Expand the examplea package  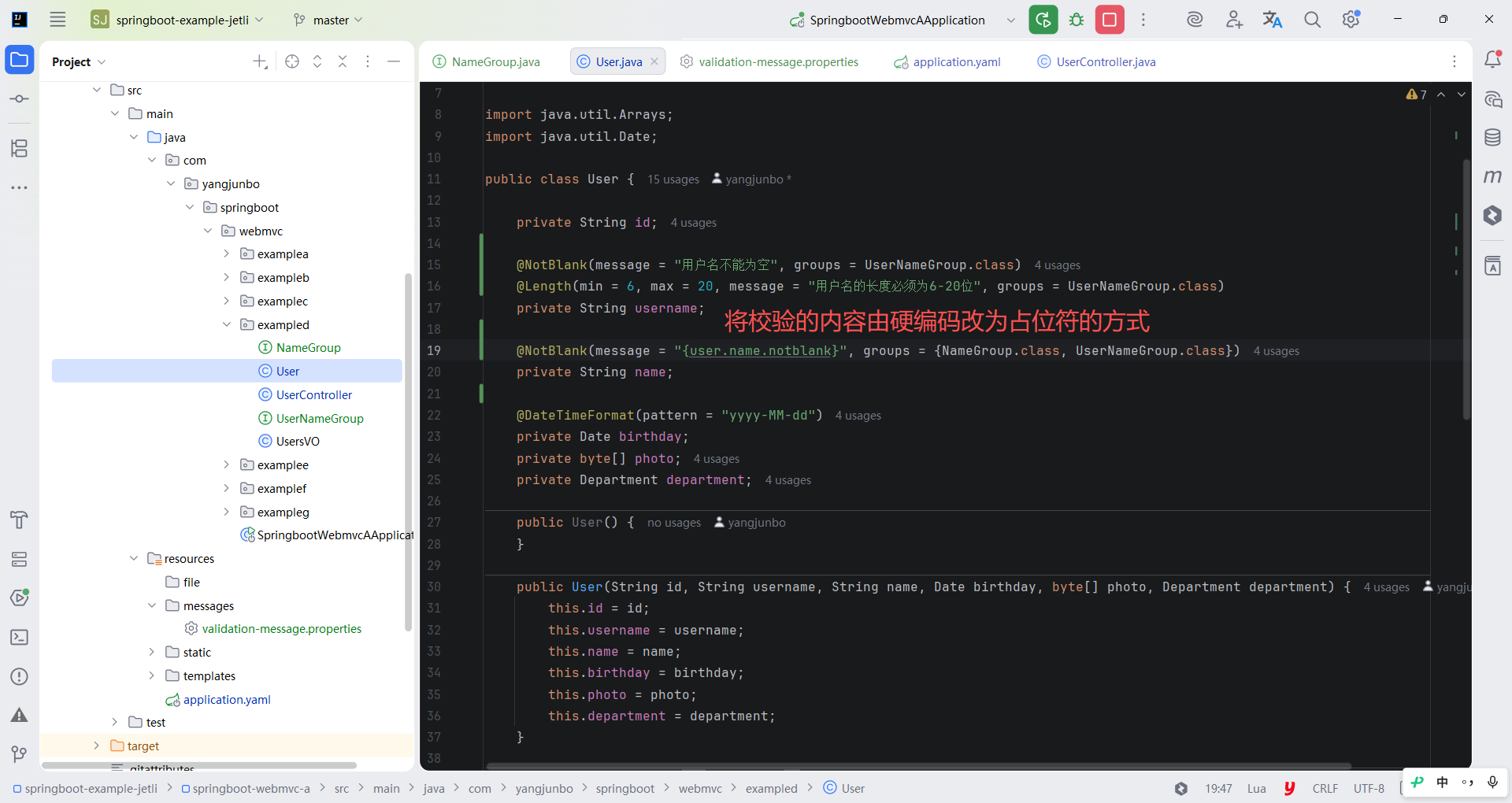coord(227,253)
